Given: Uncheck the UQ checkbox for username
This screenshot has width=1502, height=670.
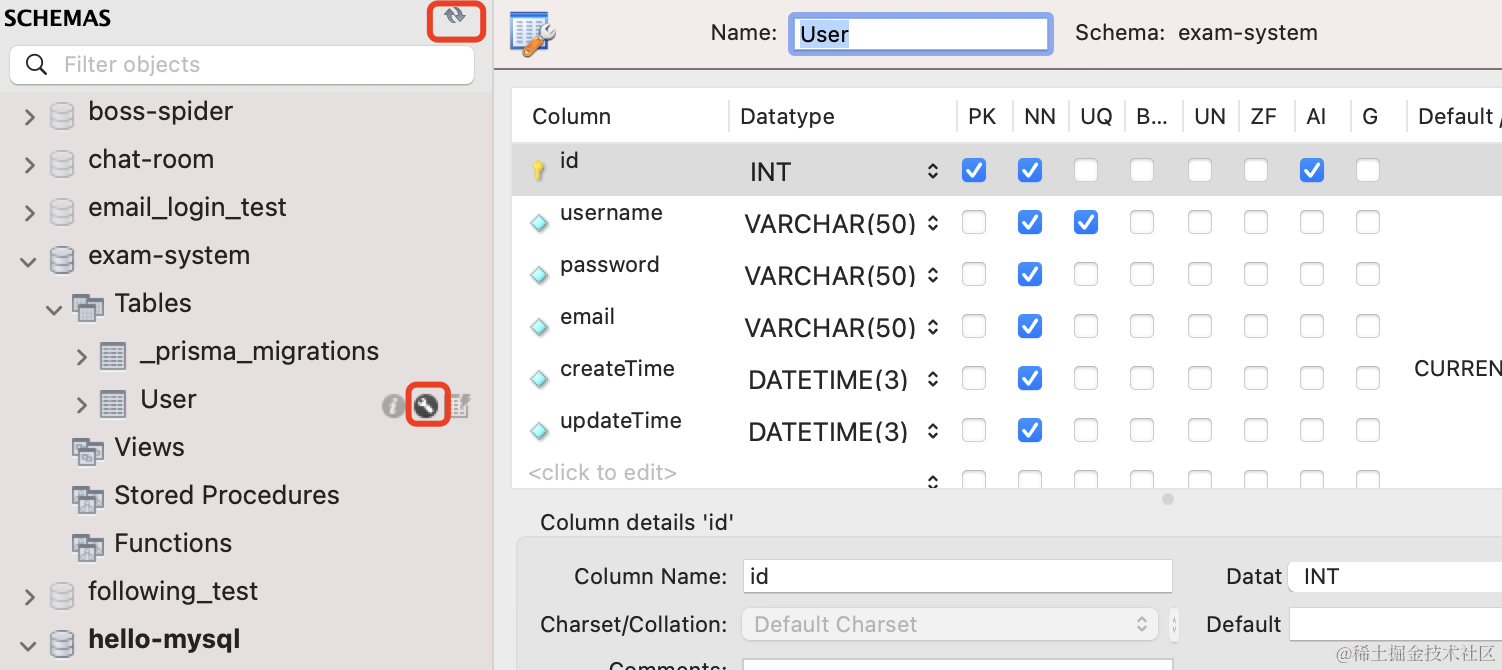Looking at the screenshot, I should (x=1086, y=223).
